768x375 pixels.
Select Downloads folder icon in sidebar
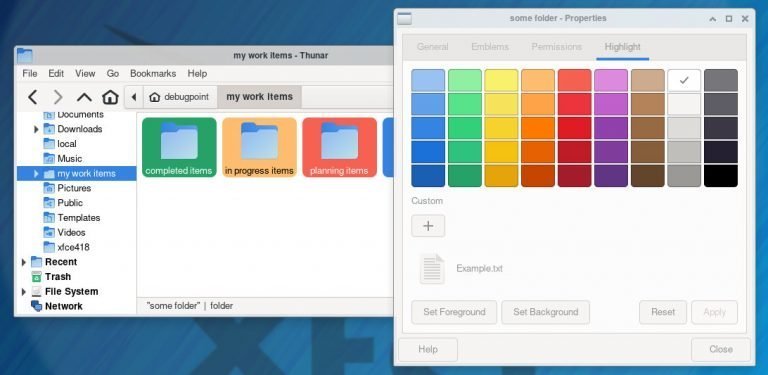49,129
